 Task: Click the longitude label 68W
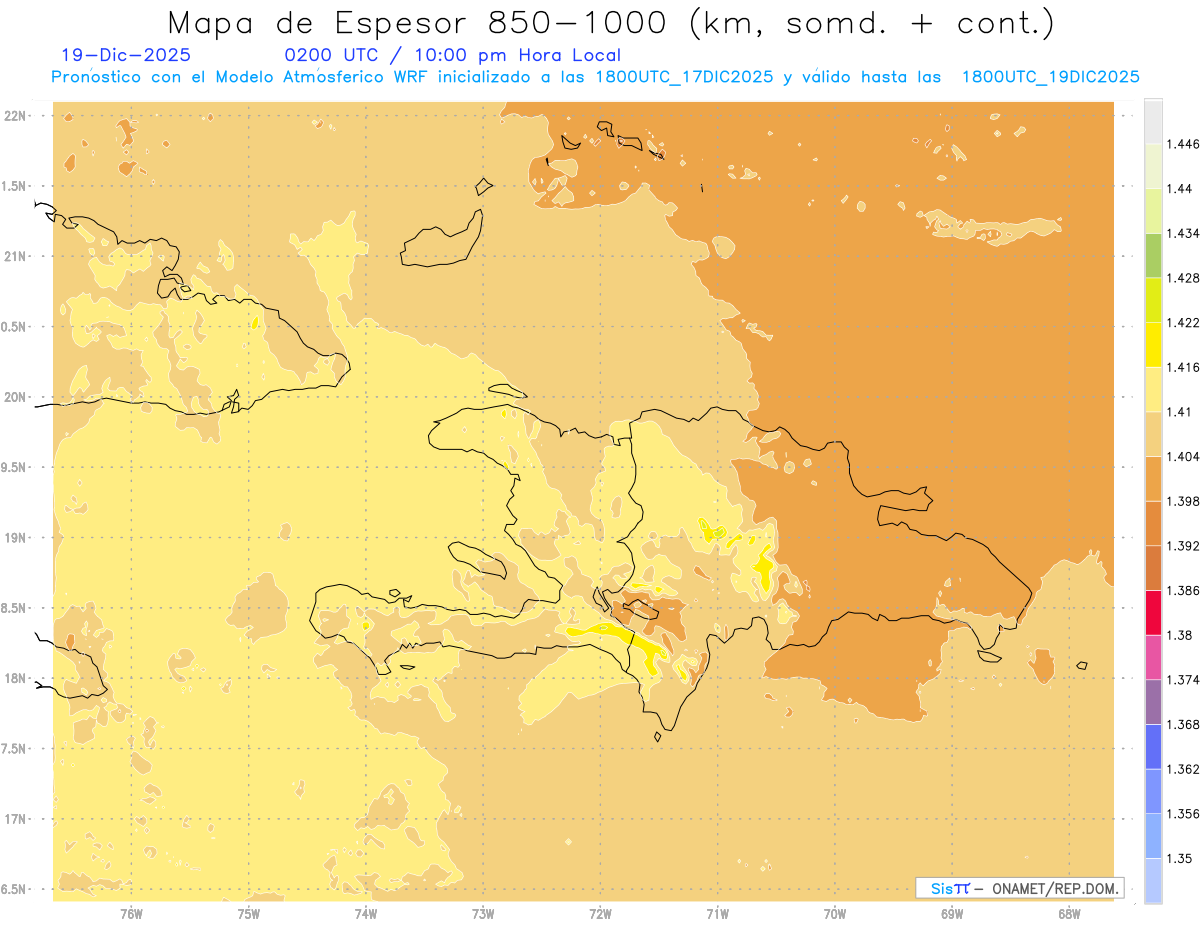point(1068,913)
